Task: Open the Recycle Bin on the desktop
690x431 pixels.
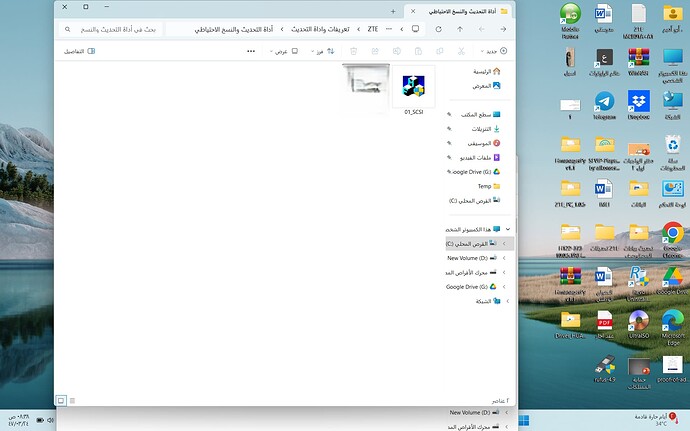Action: tap(672, 153)
